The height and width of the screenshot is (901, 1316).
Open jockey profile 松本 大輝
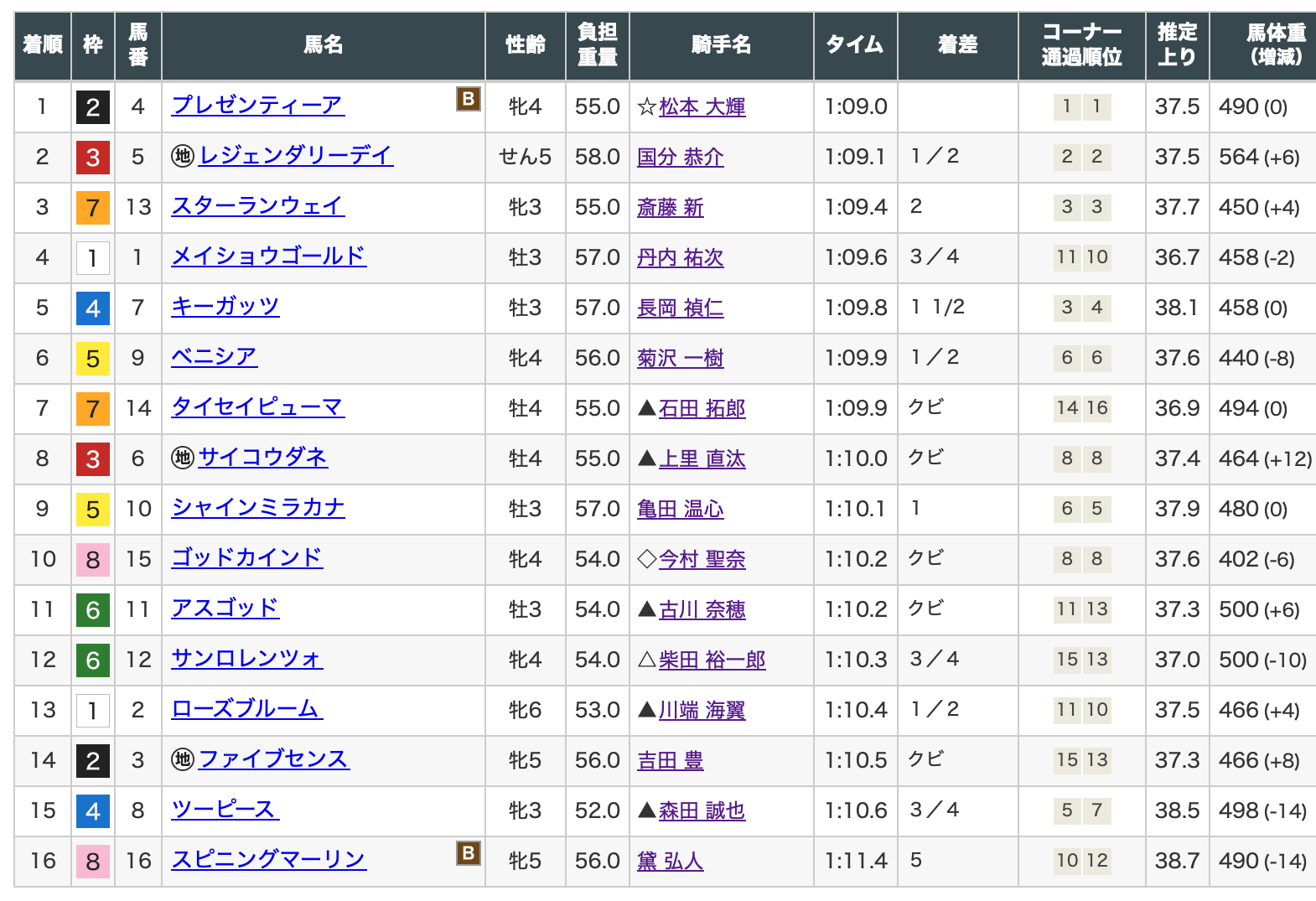click(x=702, y=107)
